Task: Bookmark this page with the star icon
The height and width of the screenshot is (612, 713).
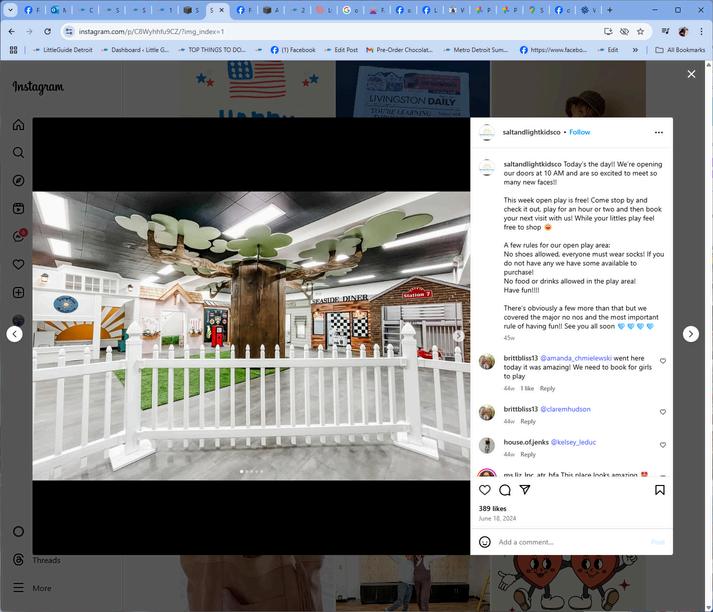Action: tap(640, 31)
